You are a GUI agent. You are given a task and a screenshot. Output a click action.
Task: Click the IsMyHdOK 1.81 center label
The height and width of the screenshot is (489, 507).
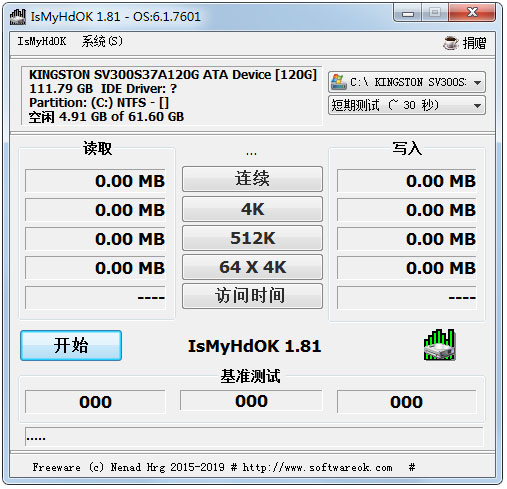254,346
